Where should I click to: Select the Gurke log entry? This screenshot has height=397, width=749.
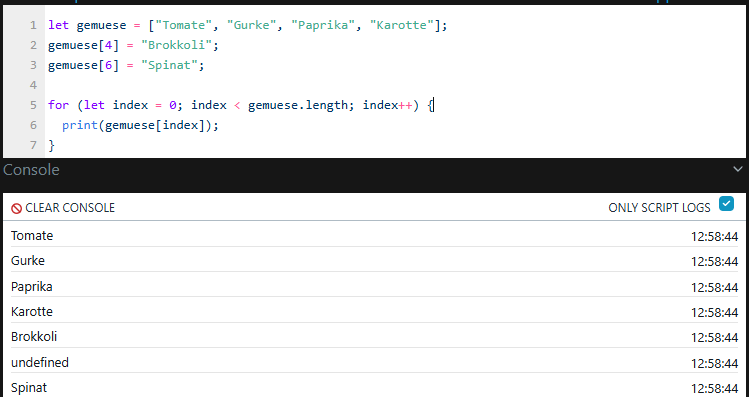[374, 261]
